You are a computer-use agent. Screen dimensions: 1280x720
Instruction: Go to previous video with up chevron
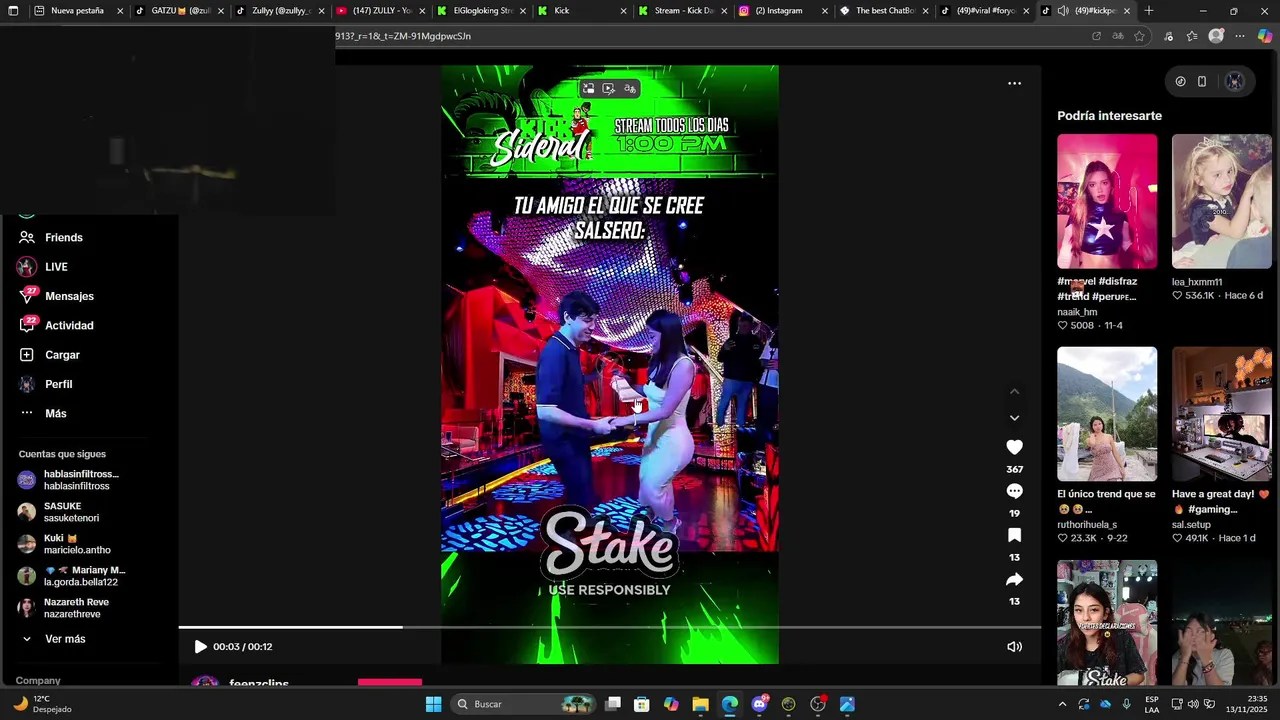(1014, 391)
